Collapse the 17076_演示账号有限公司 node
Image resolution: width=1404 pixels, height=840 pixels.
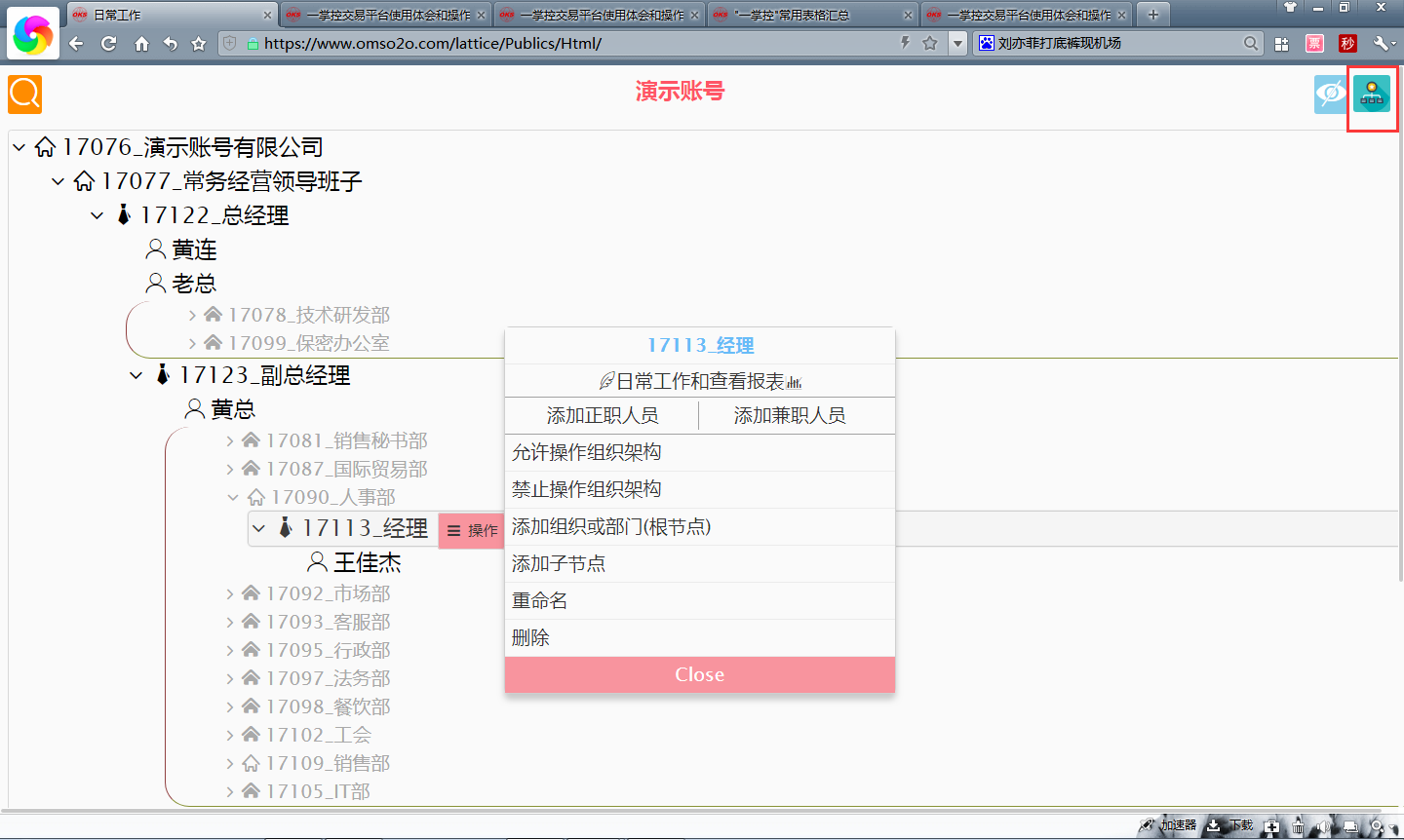pyautogui.click(x=19, y=147)
